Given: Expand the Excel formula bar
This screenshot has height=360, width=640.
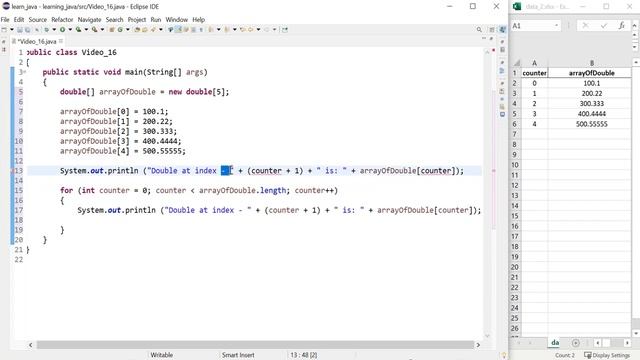Looking at the screenshot, I should click(x=635, y=25).
